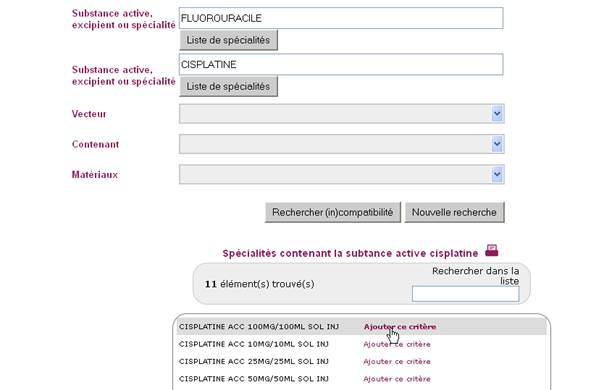Click Liste de spécialités under CISPLATINE
This screenshot has height=390, width=604.
(228, 86)
